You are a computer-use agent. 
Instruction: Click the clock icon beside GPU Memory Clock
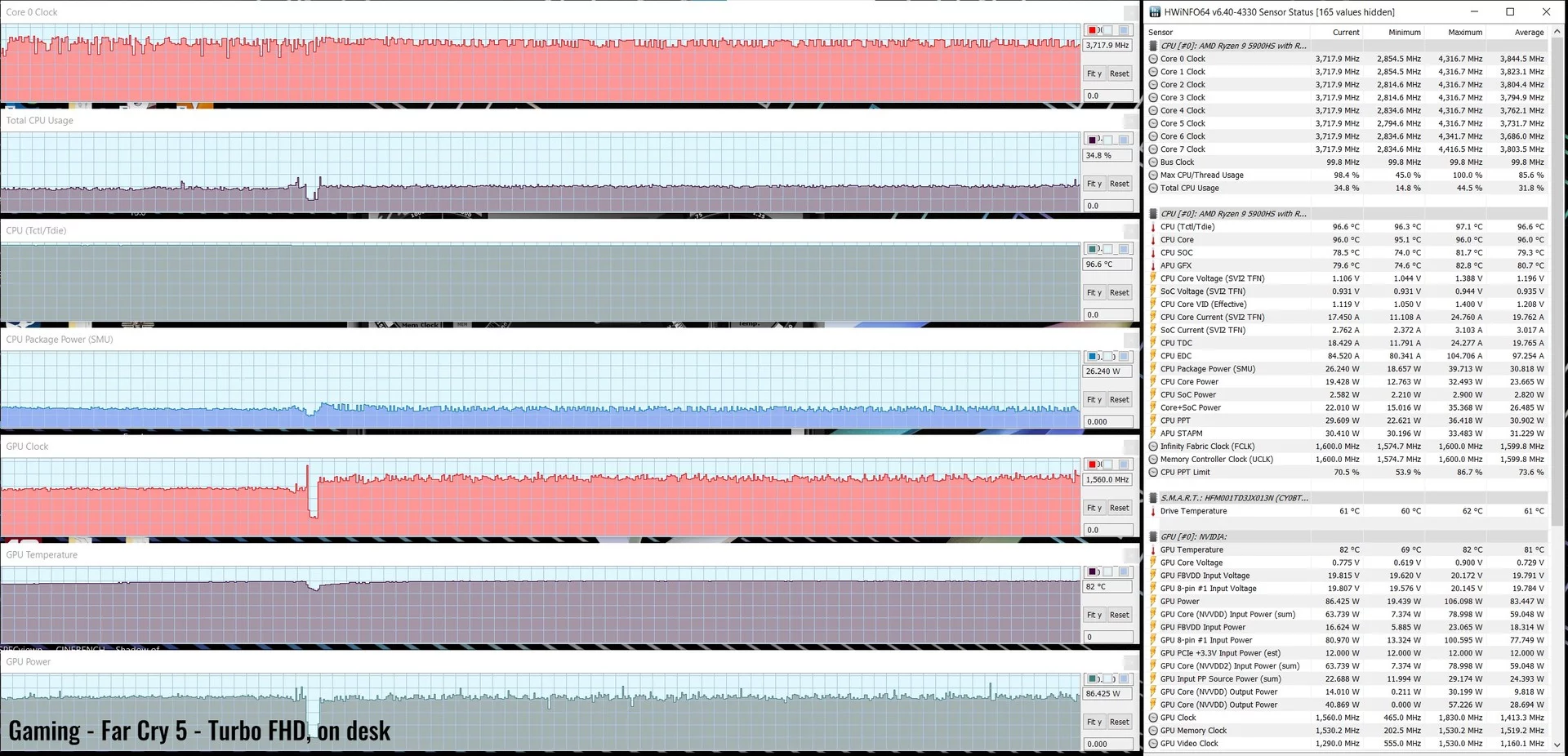pyautogui.click(x=1153, y=731)
